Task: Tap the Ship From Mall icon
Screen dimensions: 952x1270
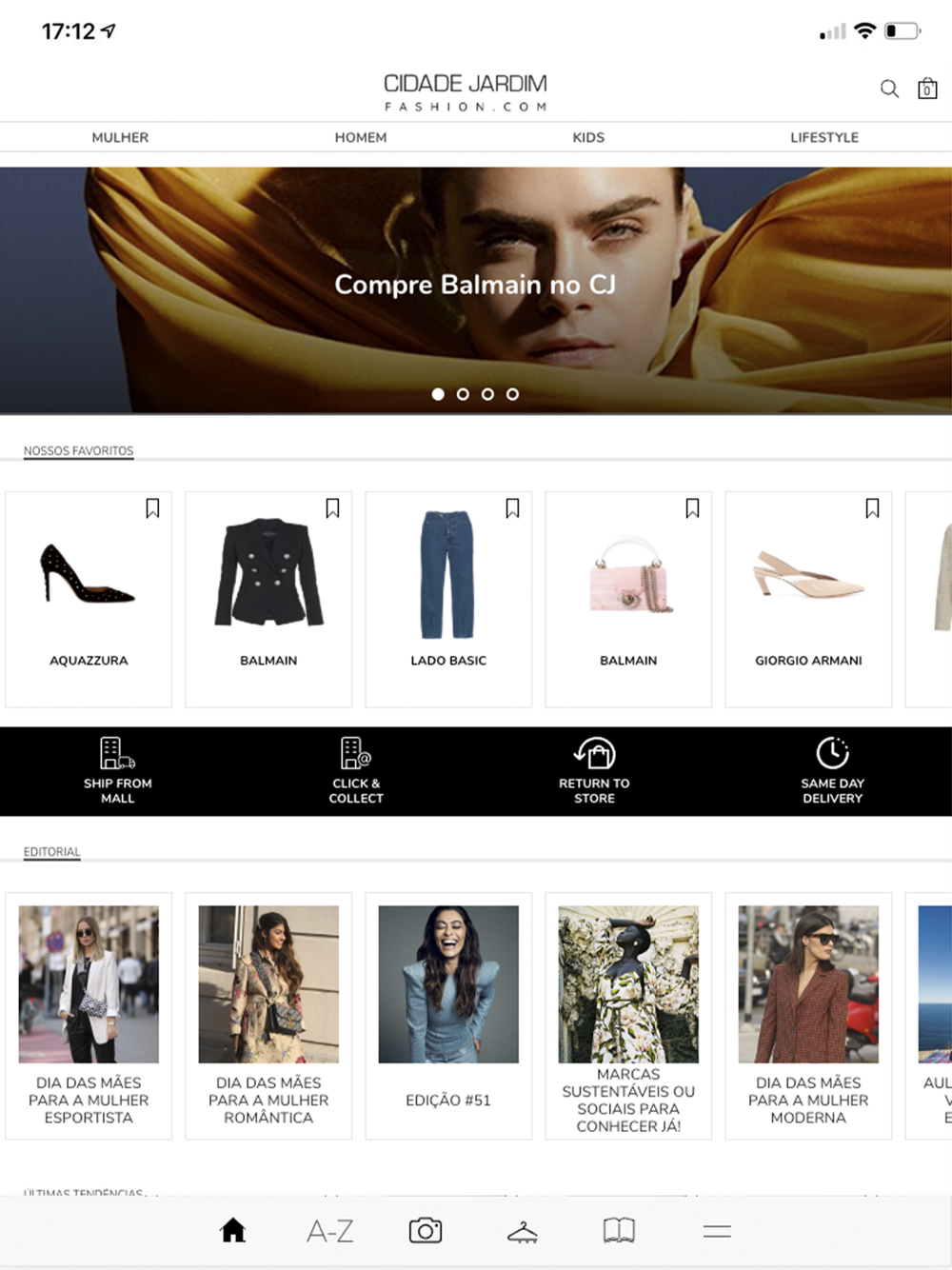Action: tap(117, 752)
